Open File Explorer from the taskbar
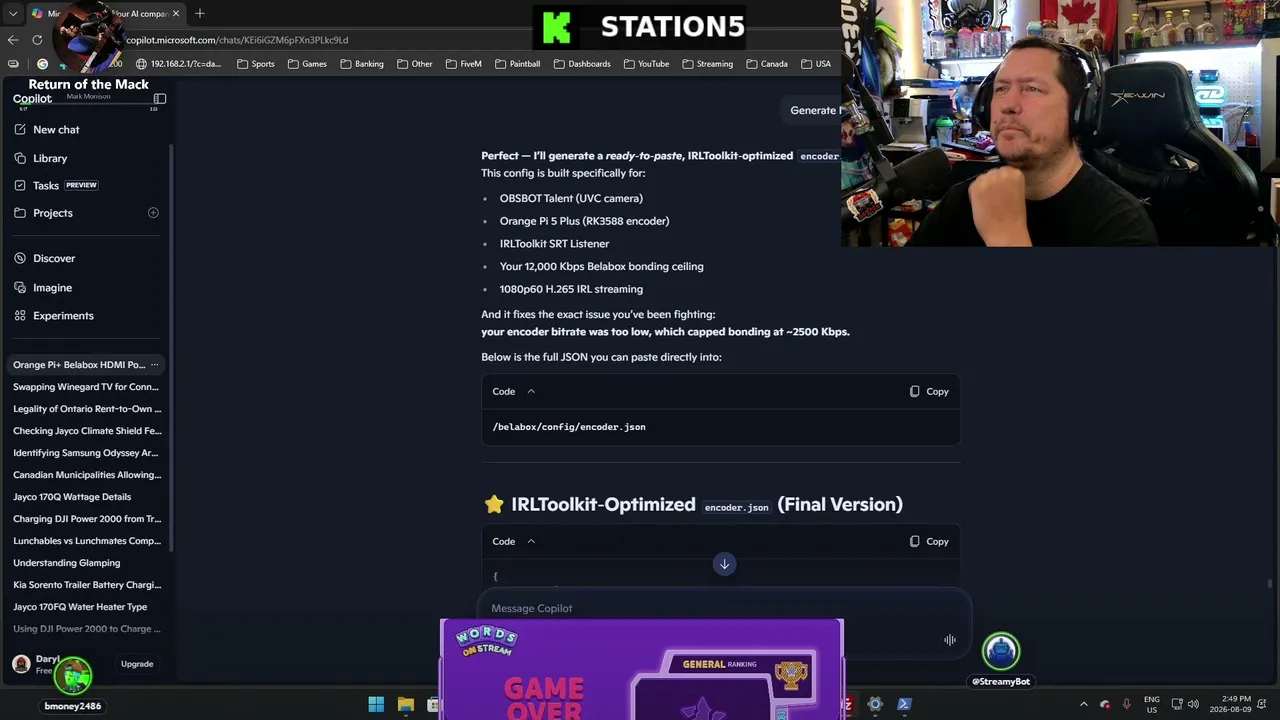Screen dimensions: 1280x720 (406, 704)
